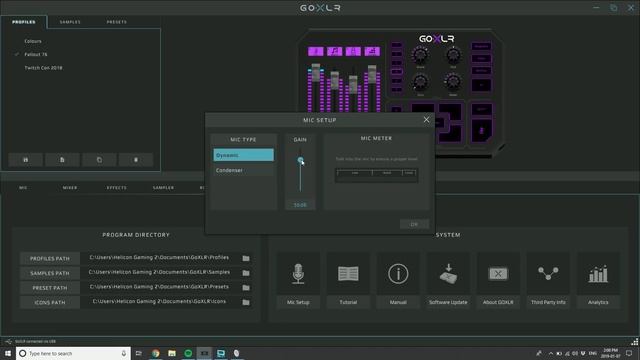Viewport: 640px width, 360px height.
Task: Select the Fallout 76 profile
Action: click(36, 54)
